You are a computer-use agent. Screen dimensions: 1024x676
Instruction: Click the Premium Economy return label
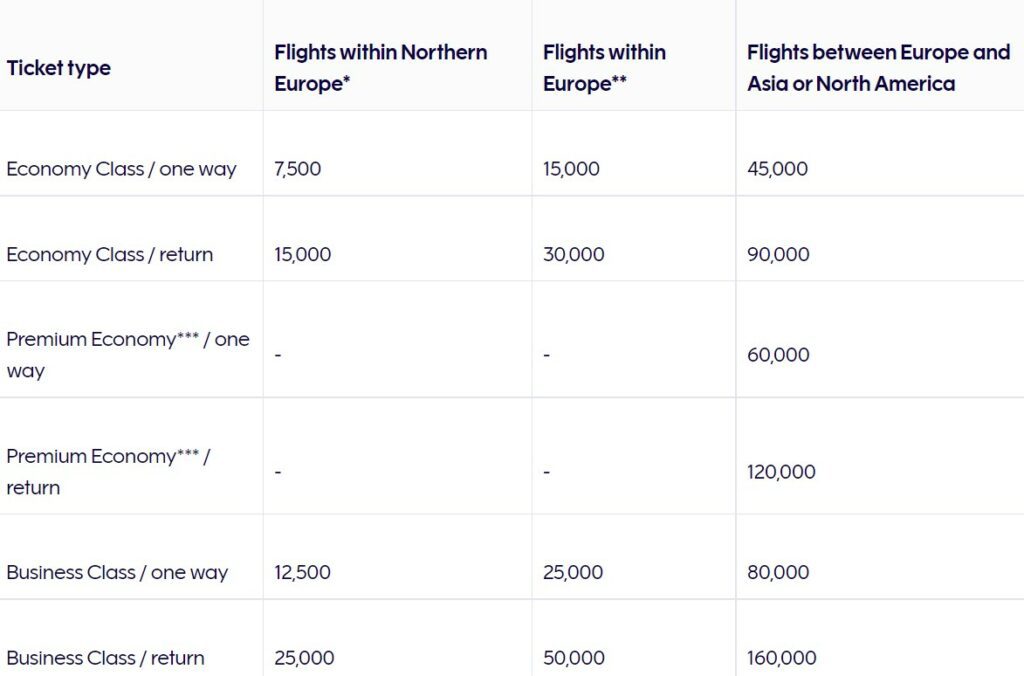pyautogui.click(x=108, y=472)
